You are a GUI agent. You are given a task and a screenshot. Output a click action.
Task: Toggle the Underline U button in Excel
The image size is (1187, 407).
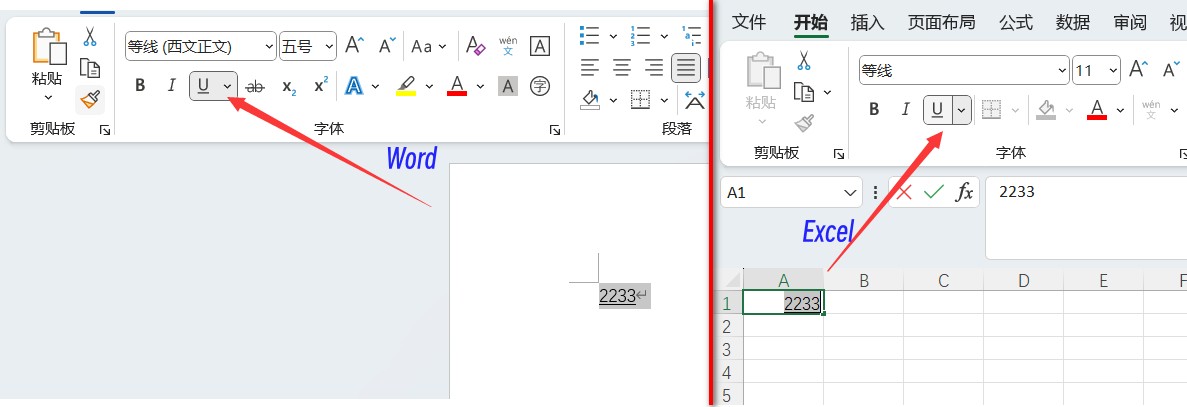pos(937,110)
